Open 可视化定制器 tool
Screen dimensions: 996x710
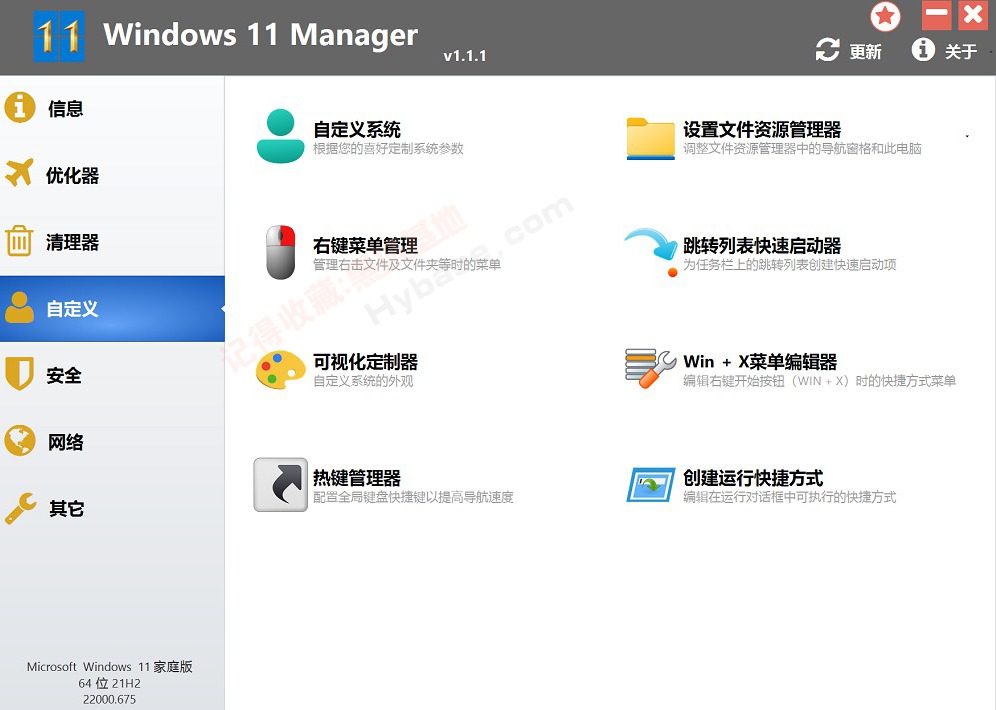(x=365, y=362)
